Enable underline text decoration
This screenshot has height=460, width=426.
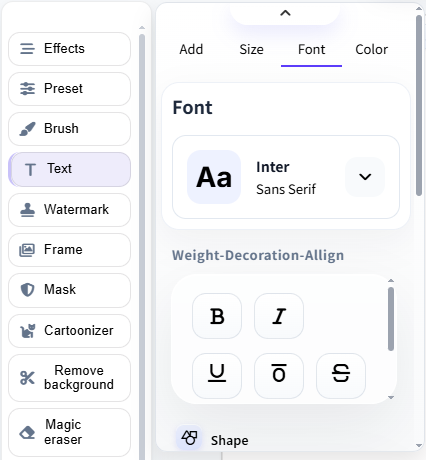click(x=217, y=376)
